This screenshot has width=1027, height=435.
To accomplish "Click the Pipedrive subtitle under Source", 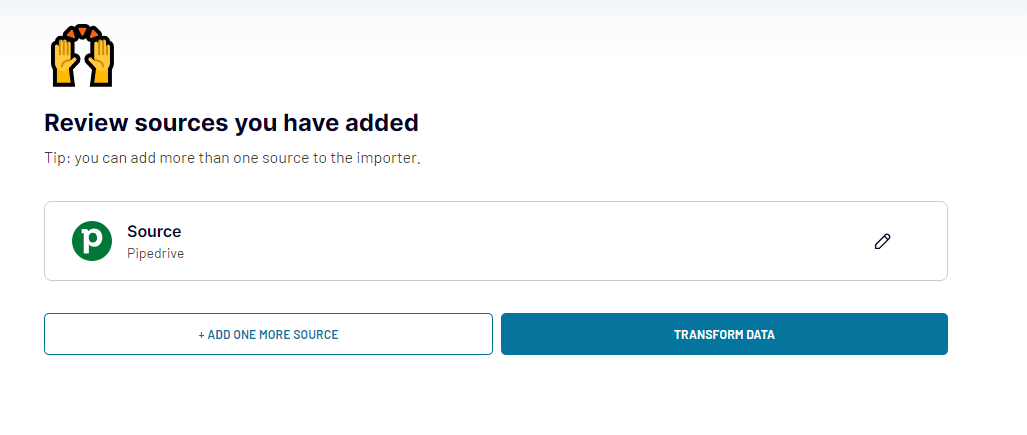I will point(155,254).
